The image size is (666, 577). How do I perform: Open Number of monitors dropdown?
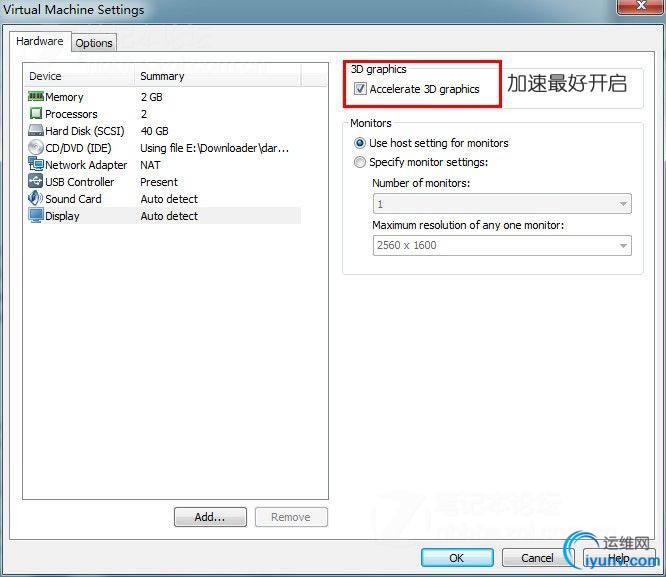point(502,204)
